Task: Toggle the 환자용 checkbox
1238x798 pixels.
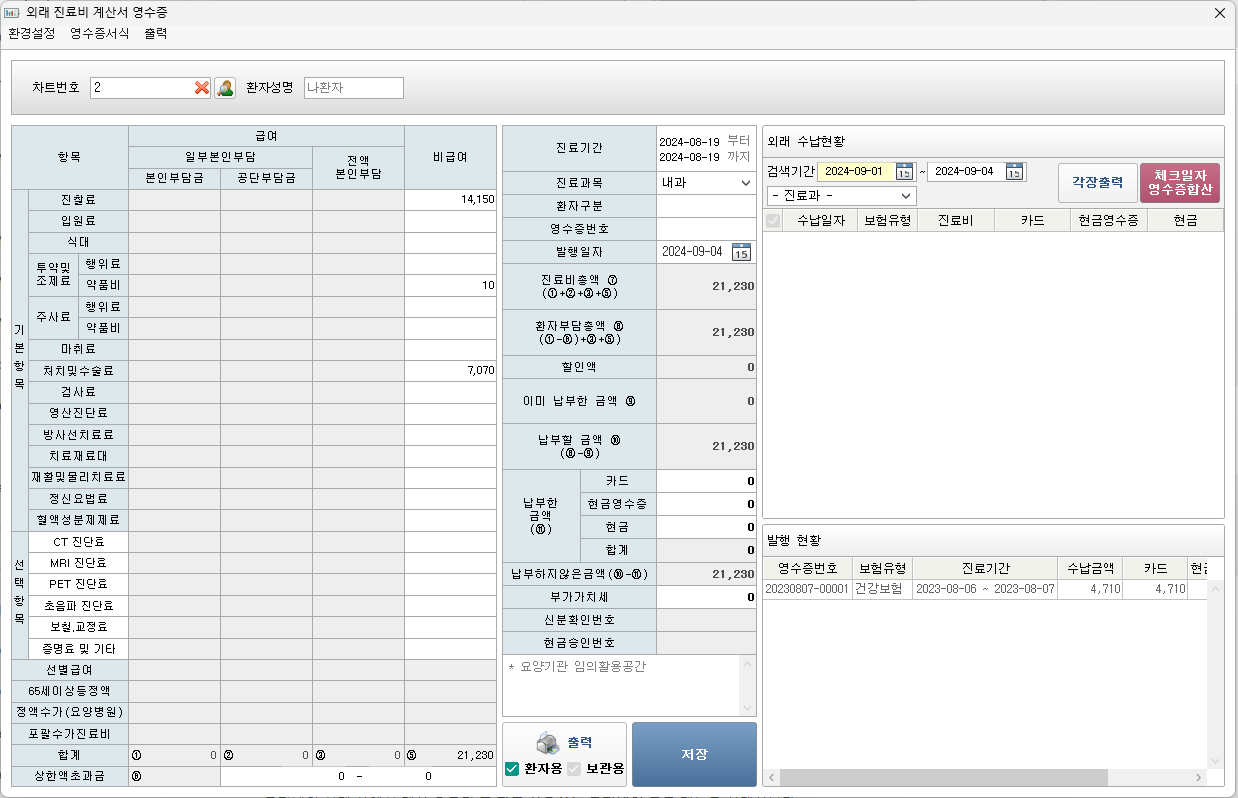Action: (x=512, y=769)
